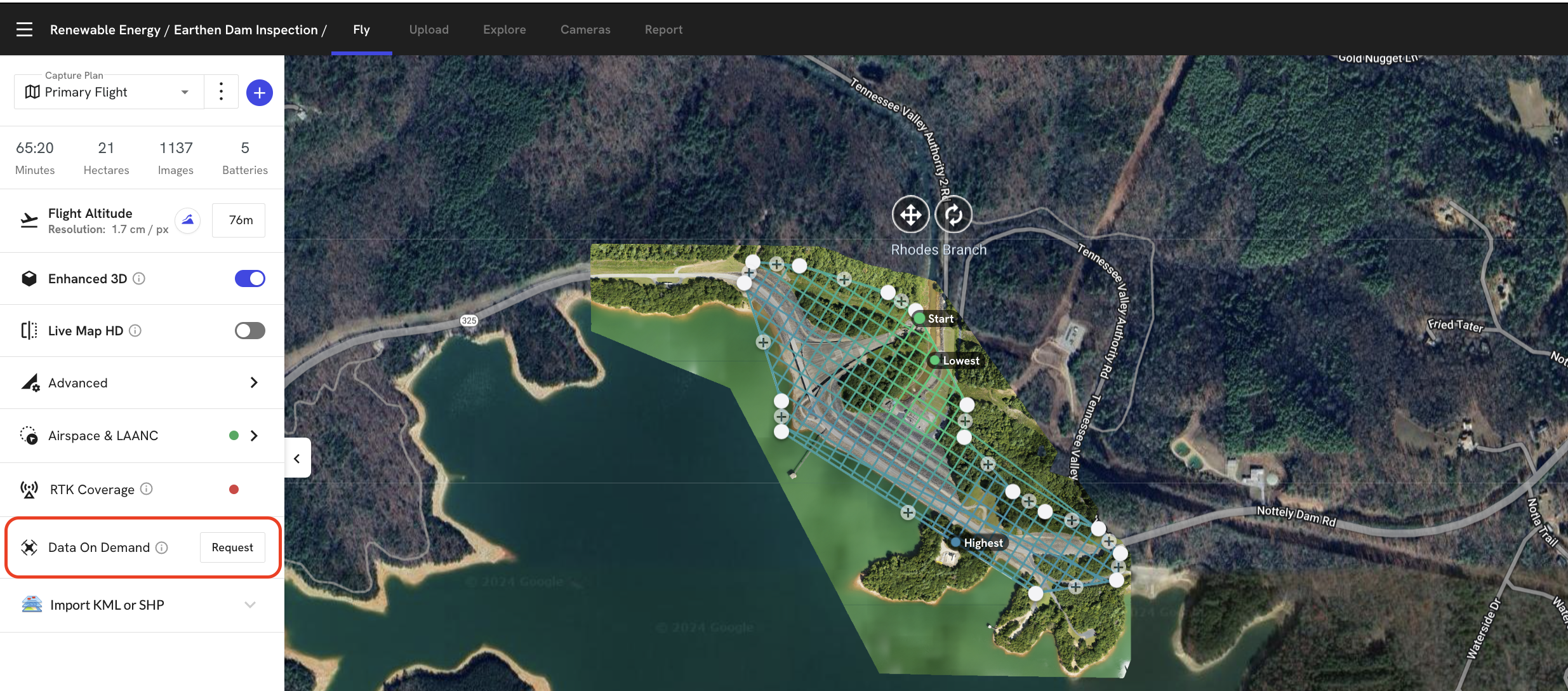Open the Primary Flight capture plan dropdown
The height and width of the screenshot is (691, 1568).
[x=109, y=92]
